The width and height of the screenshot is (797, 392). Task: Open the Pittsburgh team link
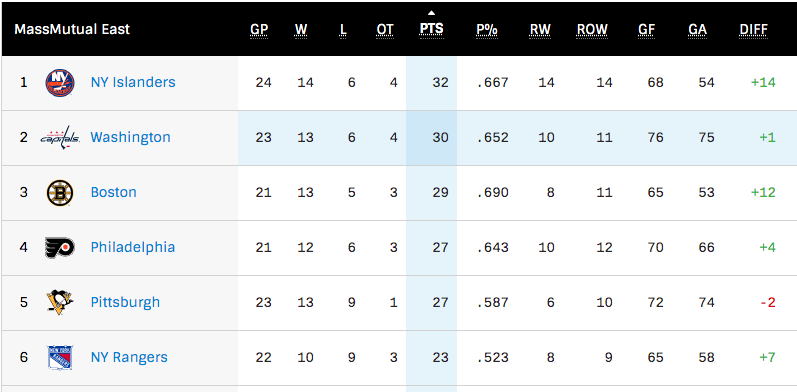tap(126, 302)
